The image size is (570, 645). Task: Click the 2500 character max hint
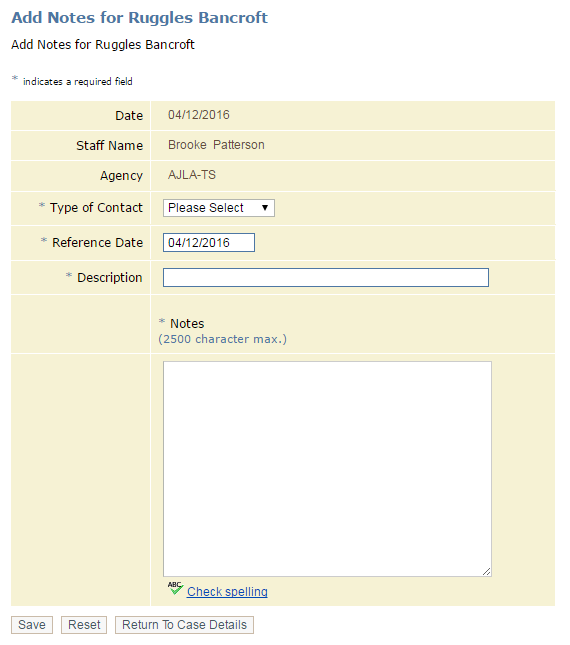(x=222, y=339)
